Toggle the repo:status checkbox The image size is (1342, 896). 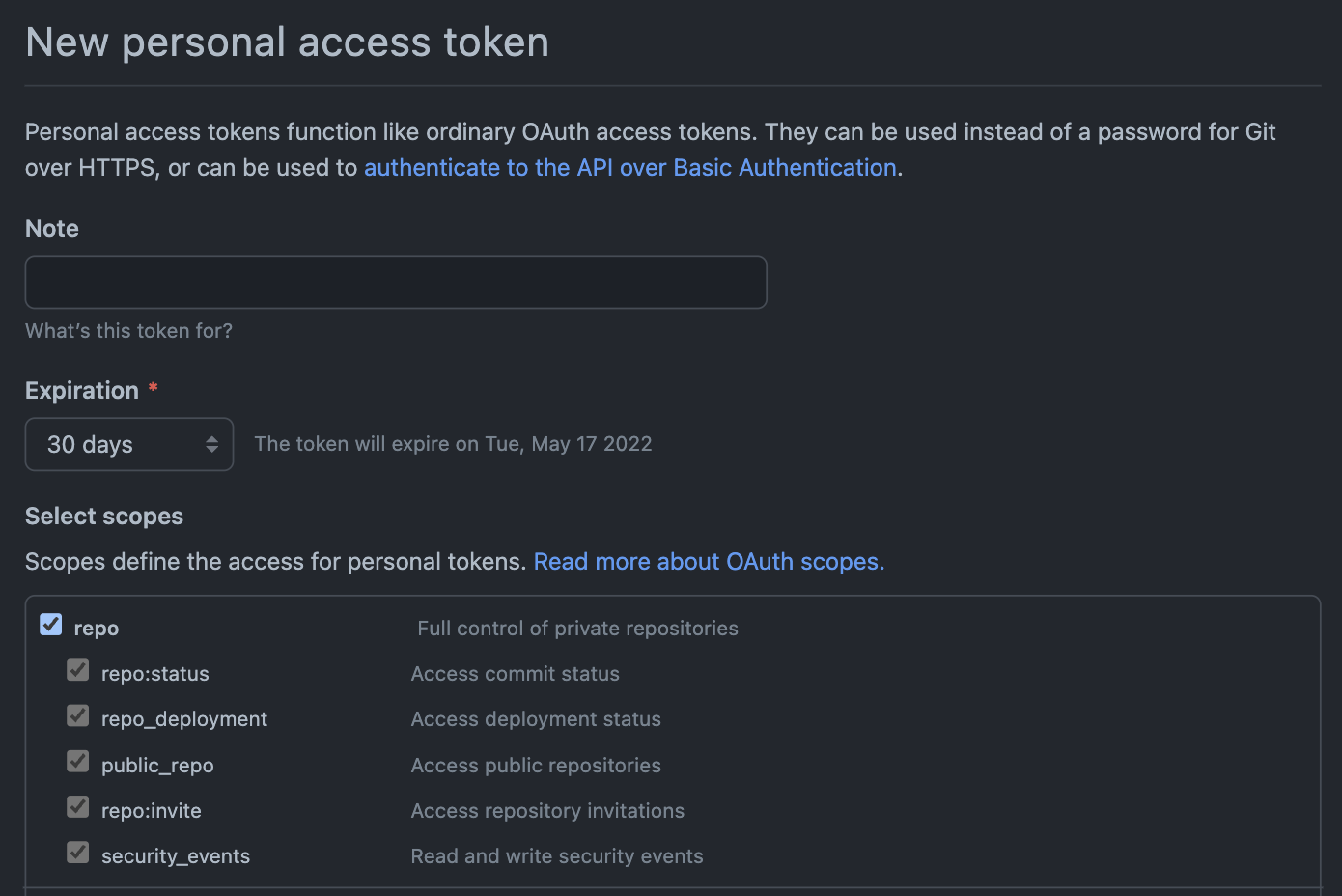78,670
